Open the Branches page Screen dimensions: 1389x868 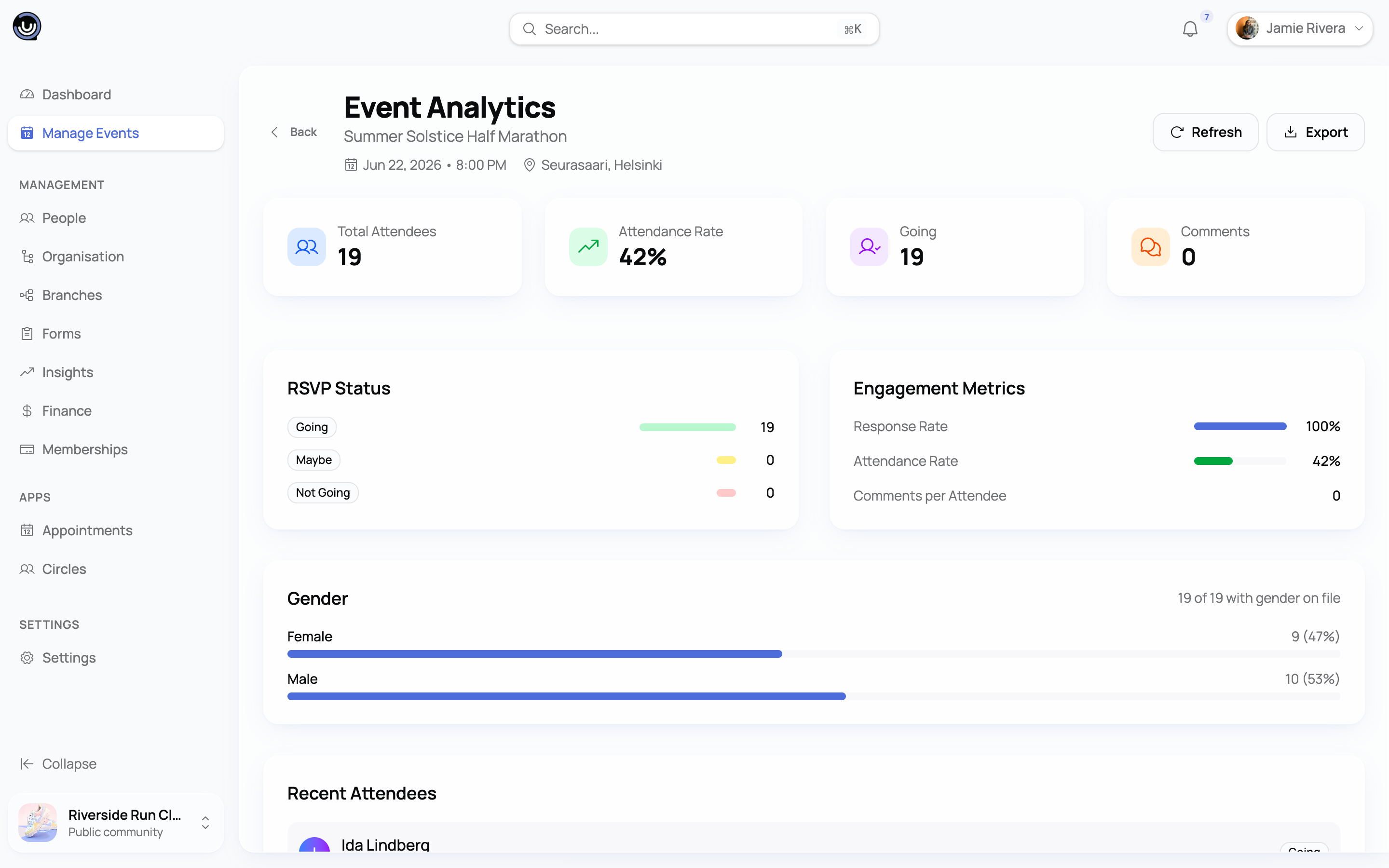(115, 295)
